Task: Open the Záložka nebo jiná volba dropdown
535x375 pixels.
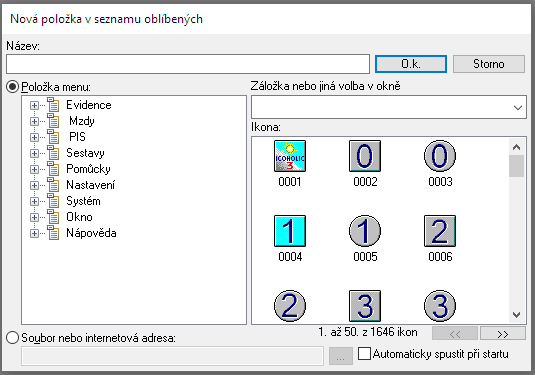Action: point(518,107)
